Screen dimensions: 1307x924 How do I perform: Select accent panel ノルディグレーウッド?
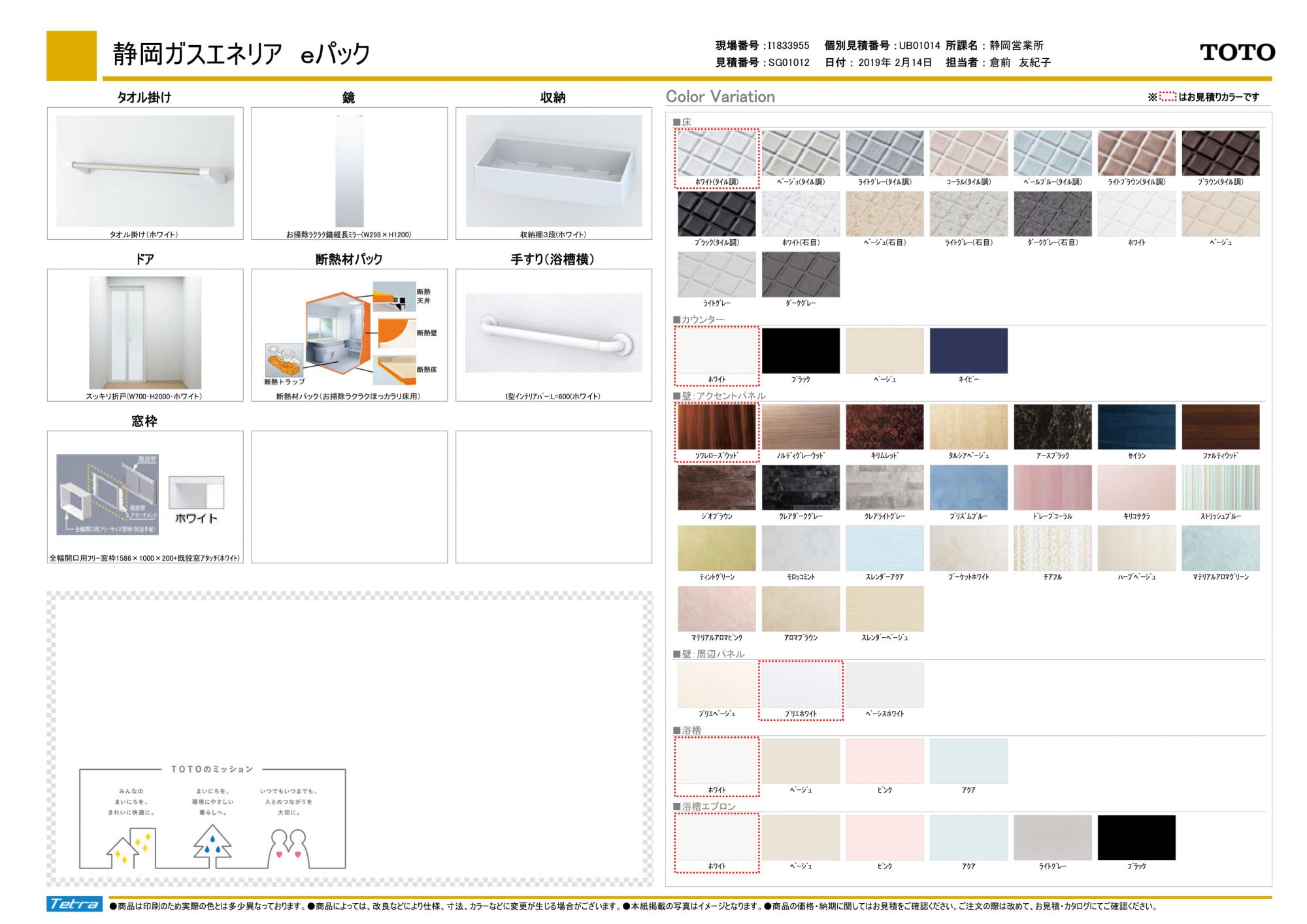(801, 427)
